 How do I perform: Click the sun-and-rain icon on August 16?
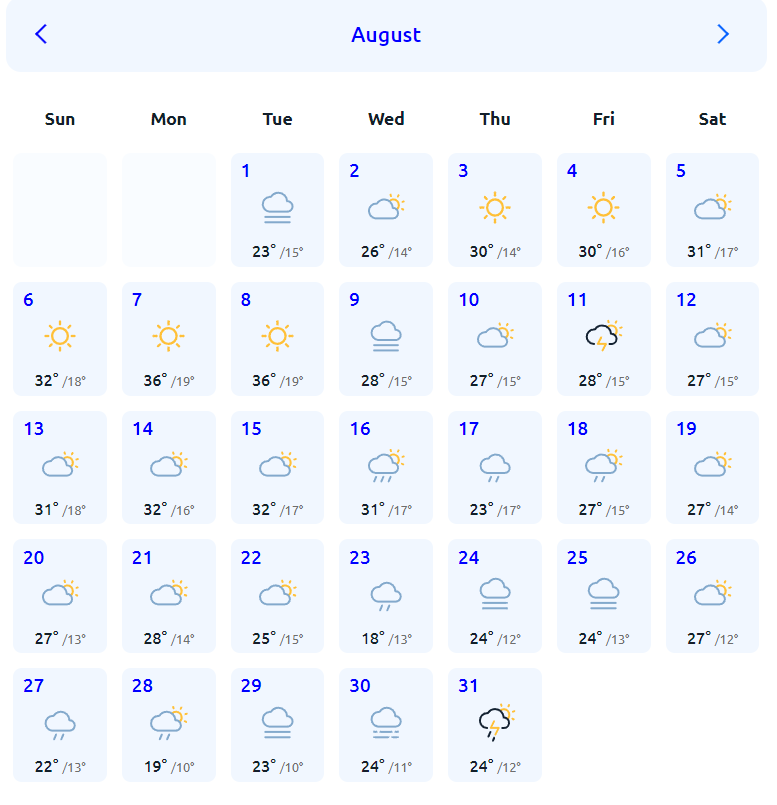(386, 466)
